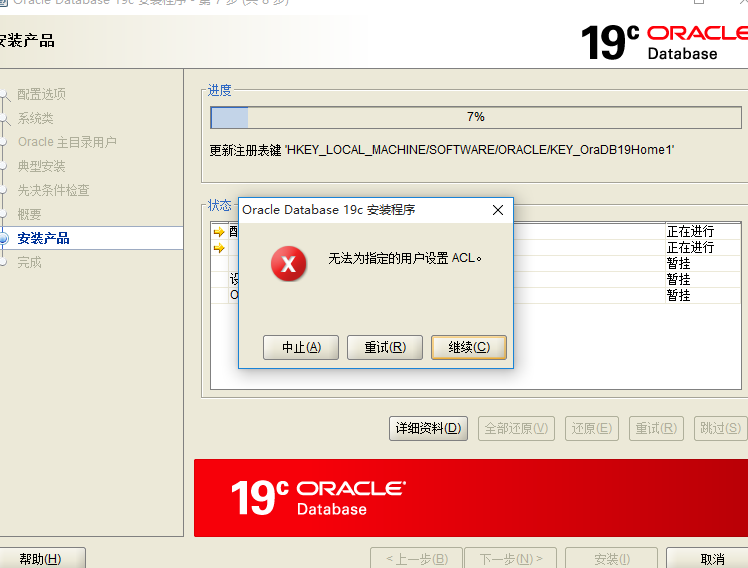The width and height of the screenshot is (748, 568).
Task: Click the registry key update message text
Action: coord(442,150)
